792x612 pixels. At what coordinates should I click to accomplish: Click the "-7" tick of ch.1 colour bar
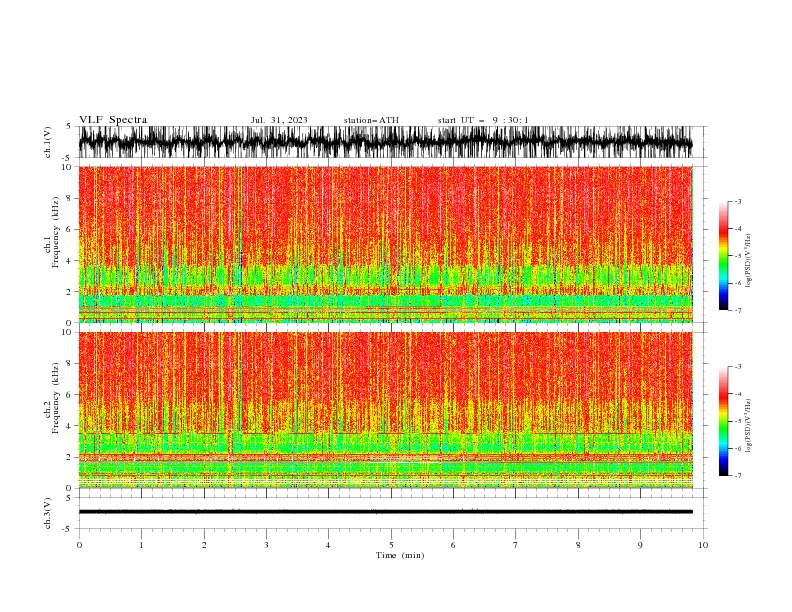coord(737,310)
